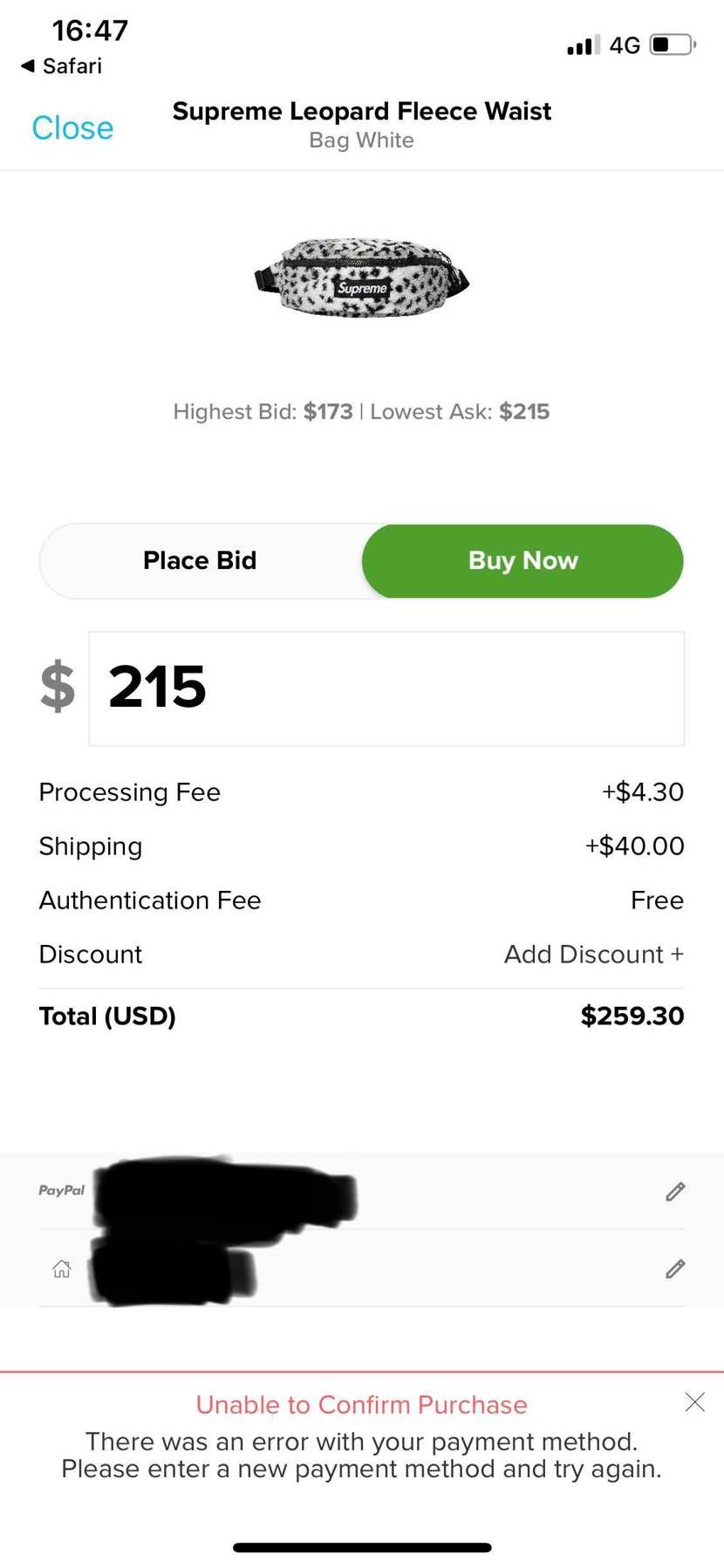Tap the Lowest Ask $215 text
Viewport: 724px width, 1568px height.
click(460, 411)
